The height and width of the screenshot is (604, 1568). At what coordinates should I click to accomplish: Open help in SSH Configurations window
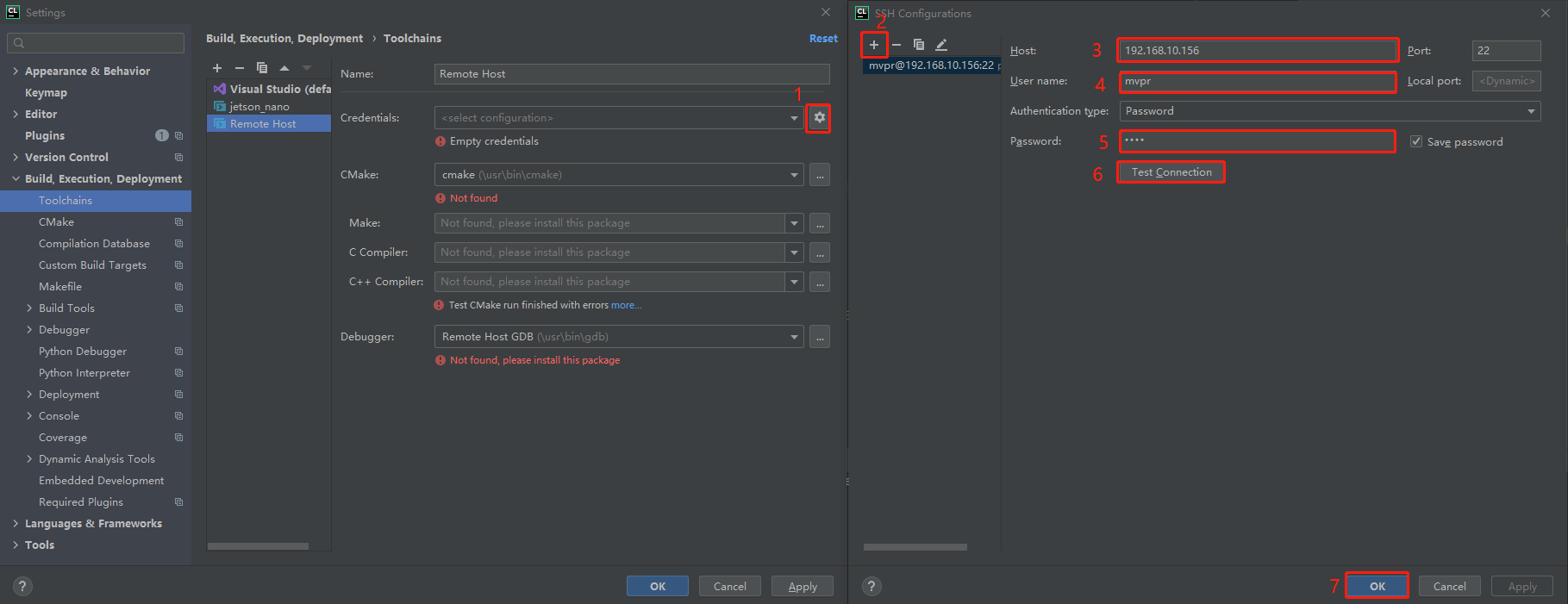[871, 587]
